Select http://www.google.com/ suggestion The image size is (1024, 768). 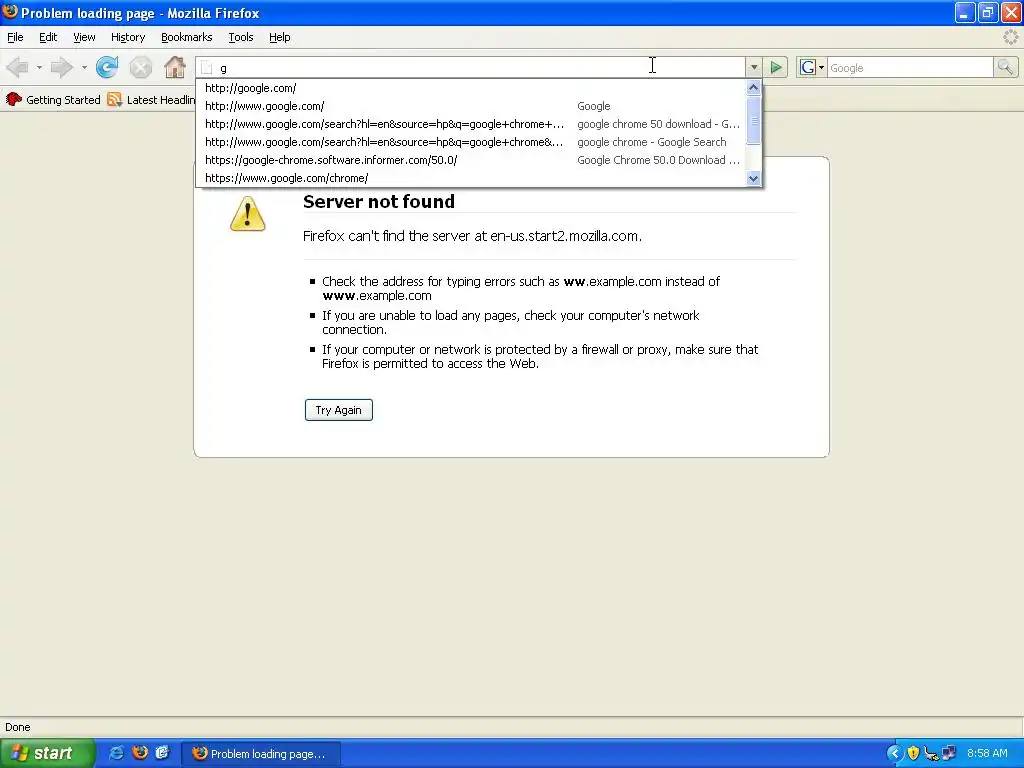pyautogui.click(x=472, y=106)
